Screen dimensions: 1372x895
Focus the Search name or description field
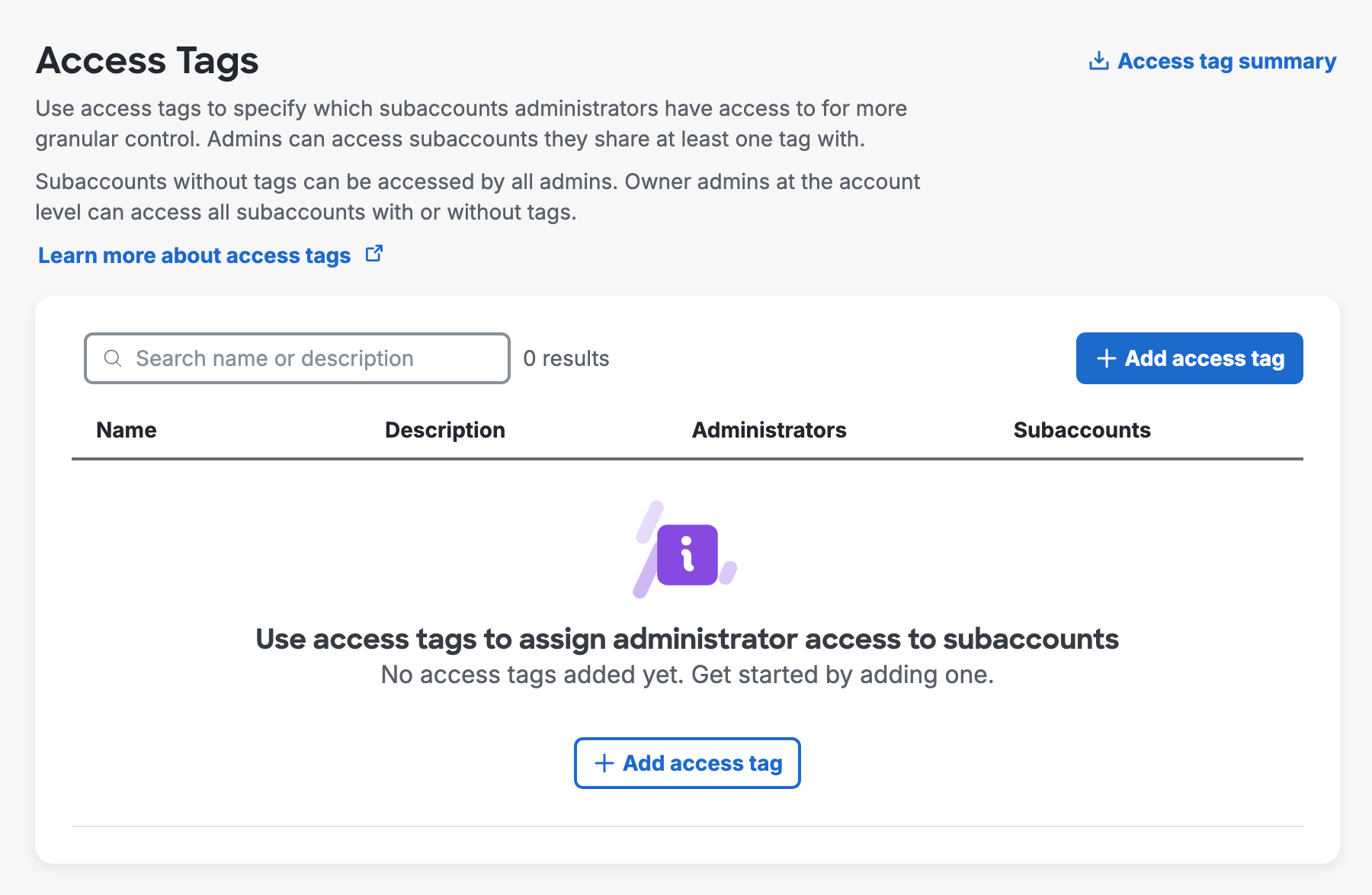[297, 358]
